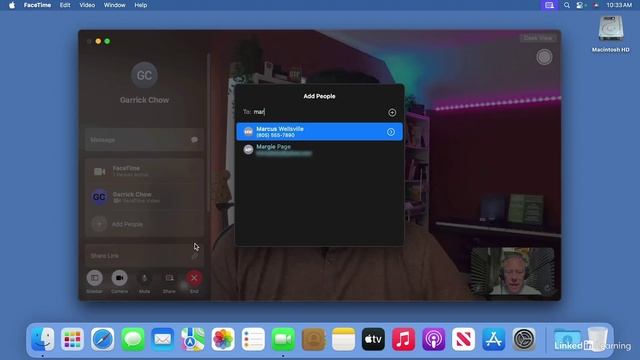Open Contacts from the Dock

point(313,339)
